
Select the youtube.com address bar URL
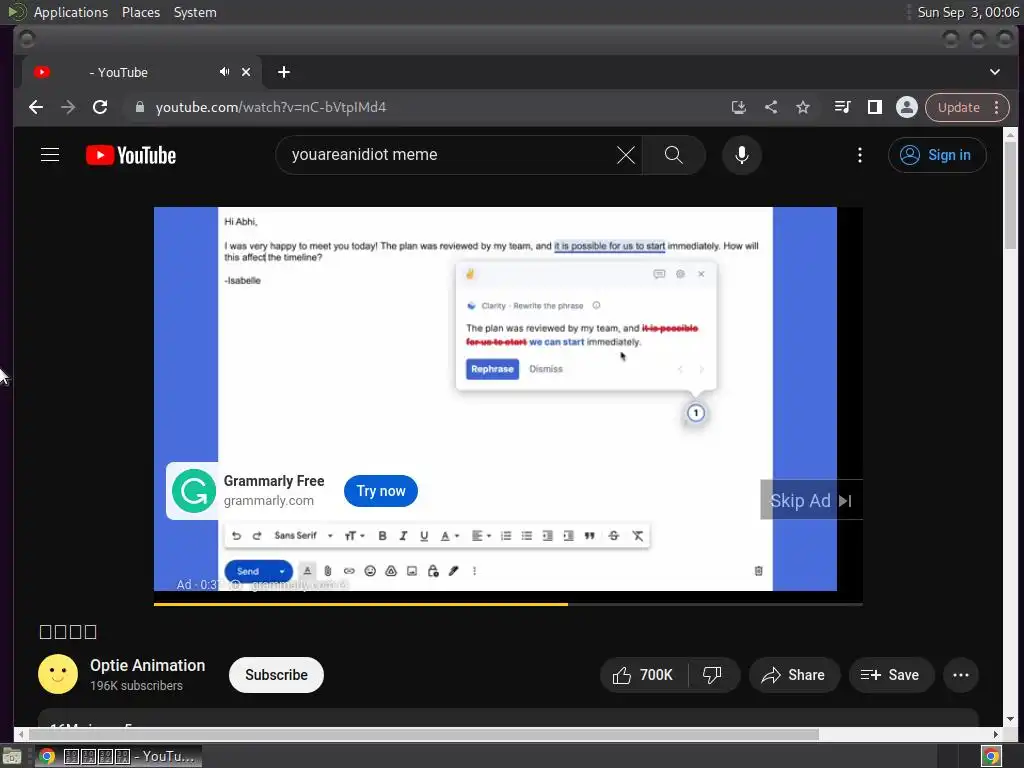point(270,107)
